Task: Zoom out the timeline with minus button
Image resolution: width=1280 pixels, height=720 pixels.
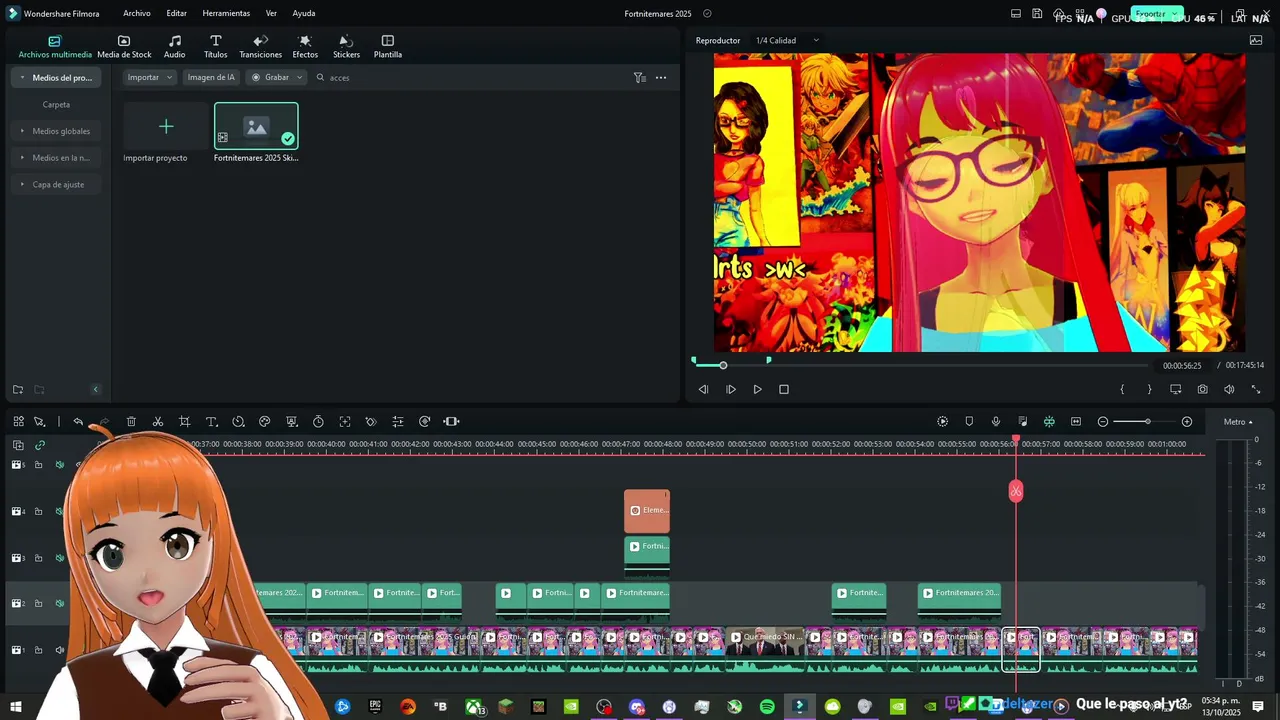Action: 1103,421
